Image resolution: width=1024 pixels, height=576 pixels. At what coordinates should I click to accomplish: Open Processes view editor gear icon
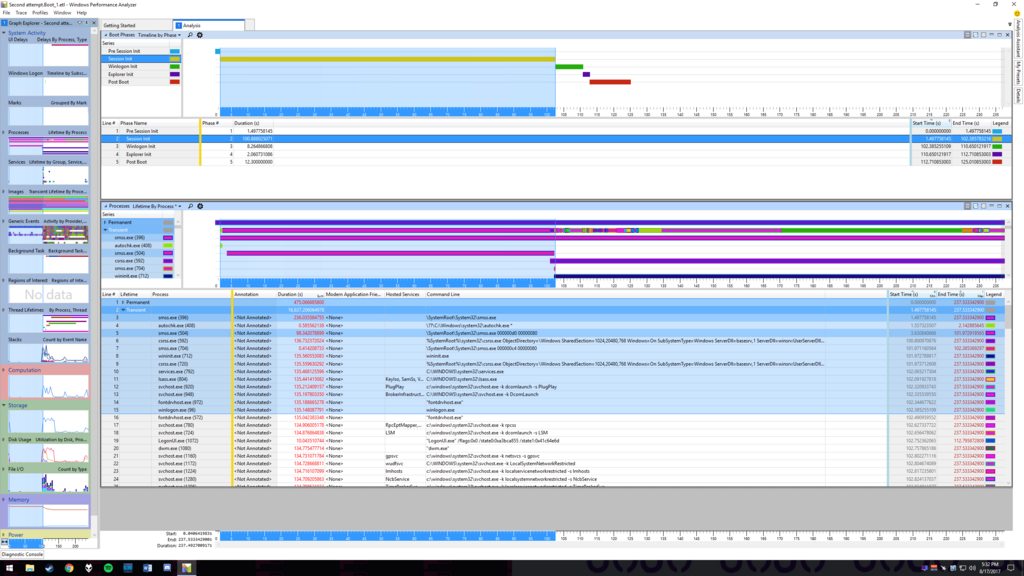pos(200,206)
